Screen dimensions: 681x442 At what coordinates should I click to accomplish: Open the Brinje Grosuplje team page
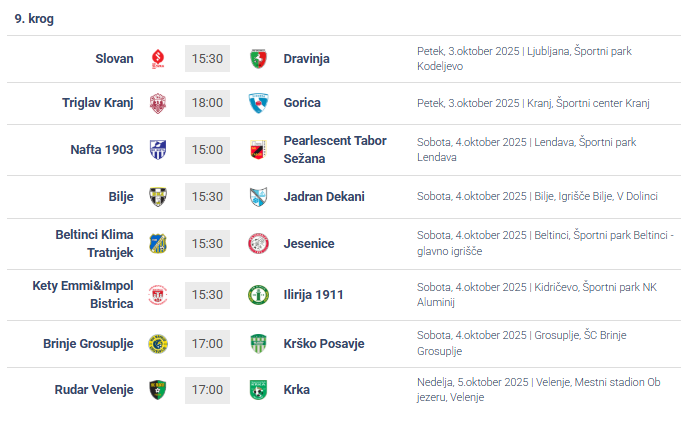[88, 343]
